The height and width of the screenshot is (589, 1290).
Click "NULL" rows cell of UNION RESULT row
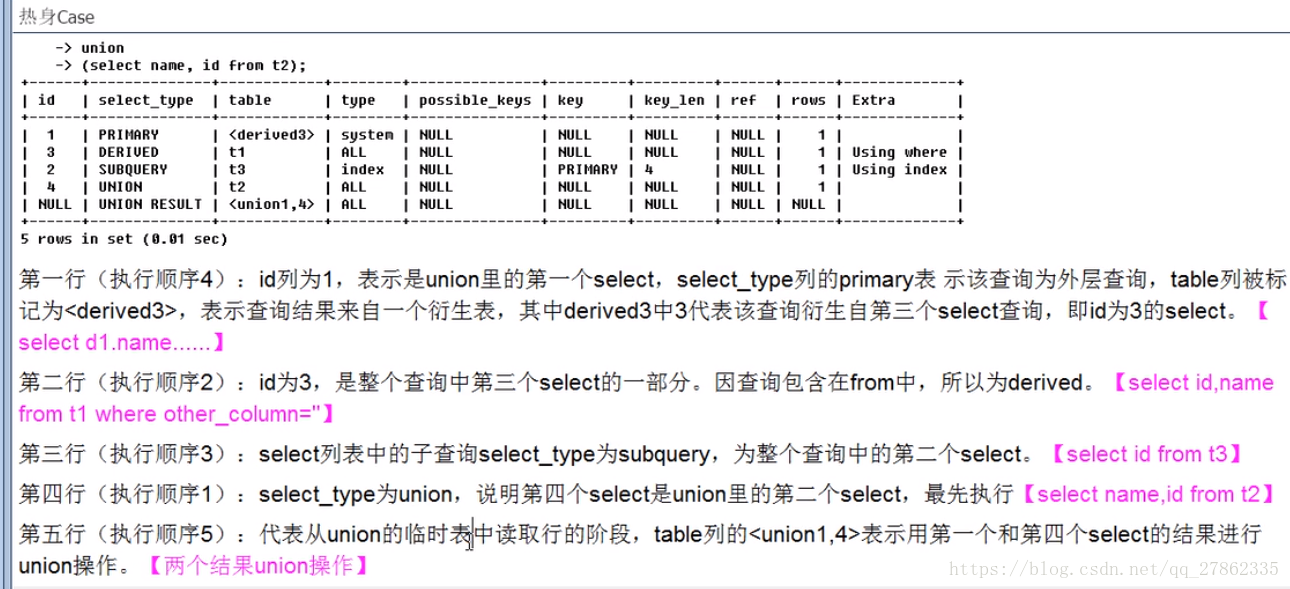(808, 204)
